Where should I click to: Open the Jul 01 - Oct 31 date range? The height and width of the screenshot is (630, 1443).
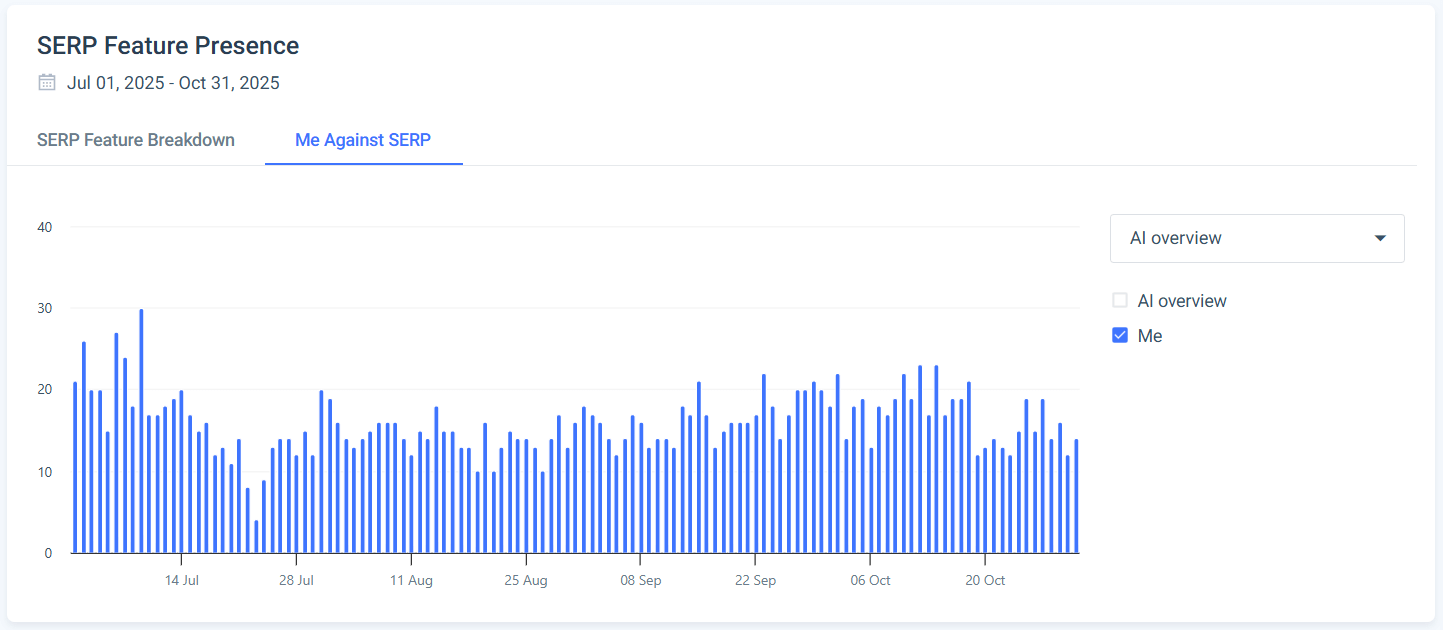click(x=173, y=83)
